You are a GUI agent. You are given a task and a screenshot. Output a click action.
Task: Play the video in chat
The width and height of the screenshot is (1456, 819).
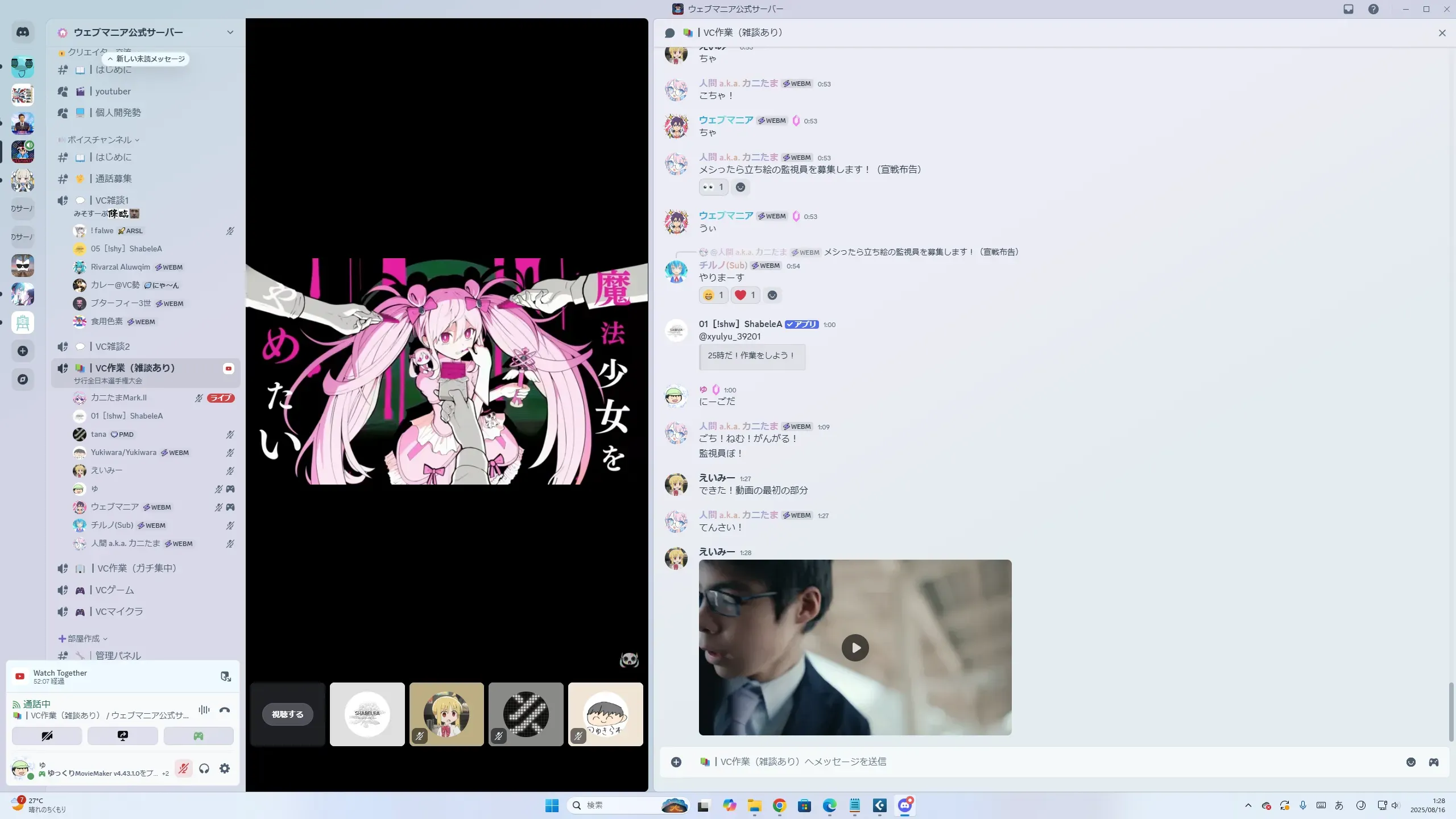pyautogui.click(x=855, y=648)
